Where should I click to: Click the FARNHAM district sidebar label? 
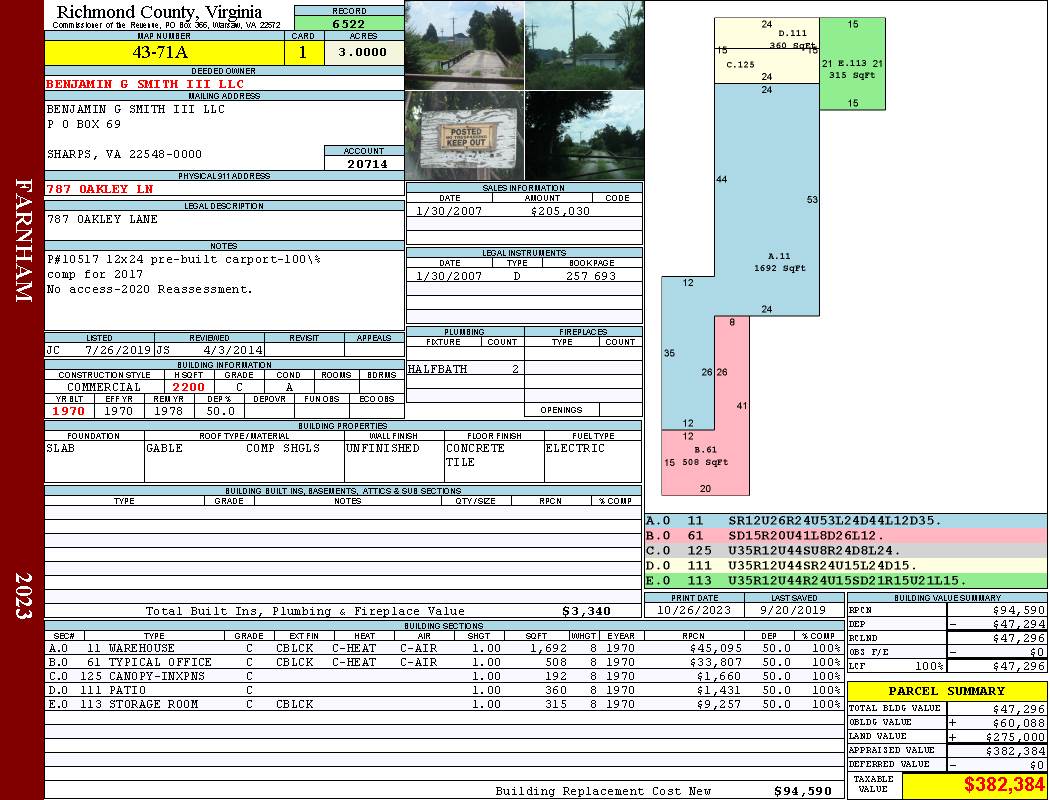[23, 240]
